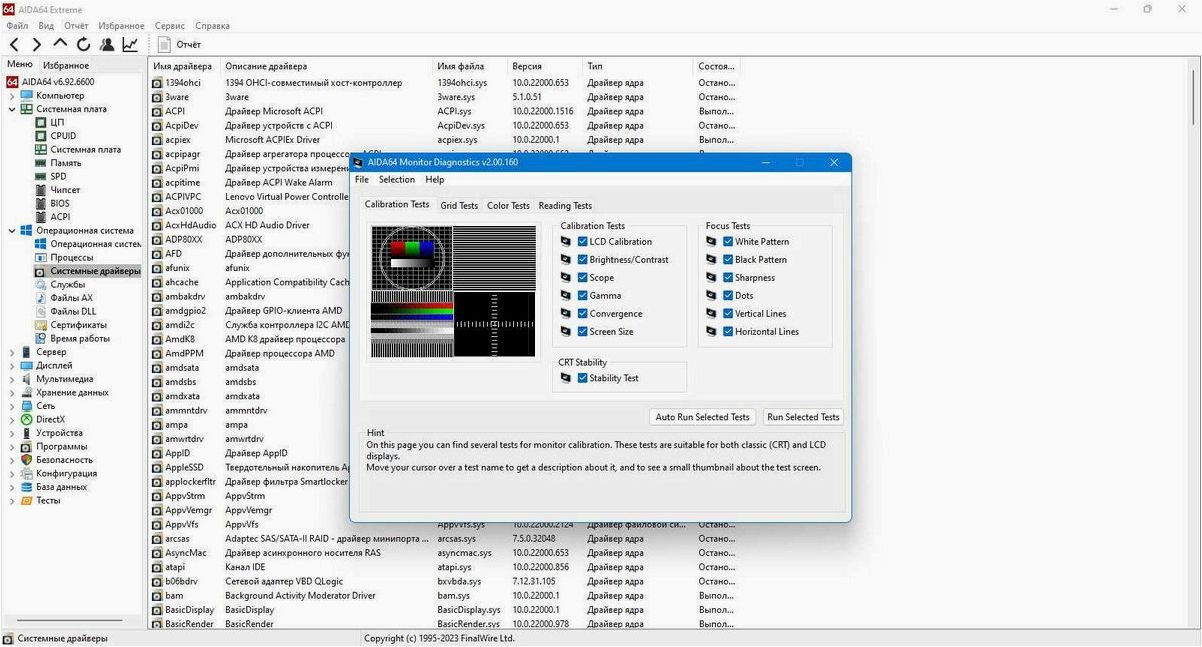The image size is (1202, 647).
Task: Collapse the Системная плата tree node
Action: pyautogui.click(x=12, y=109)
